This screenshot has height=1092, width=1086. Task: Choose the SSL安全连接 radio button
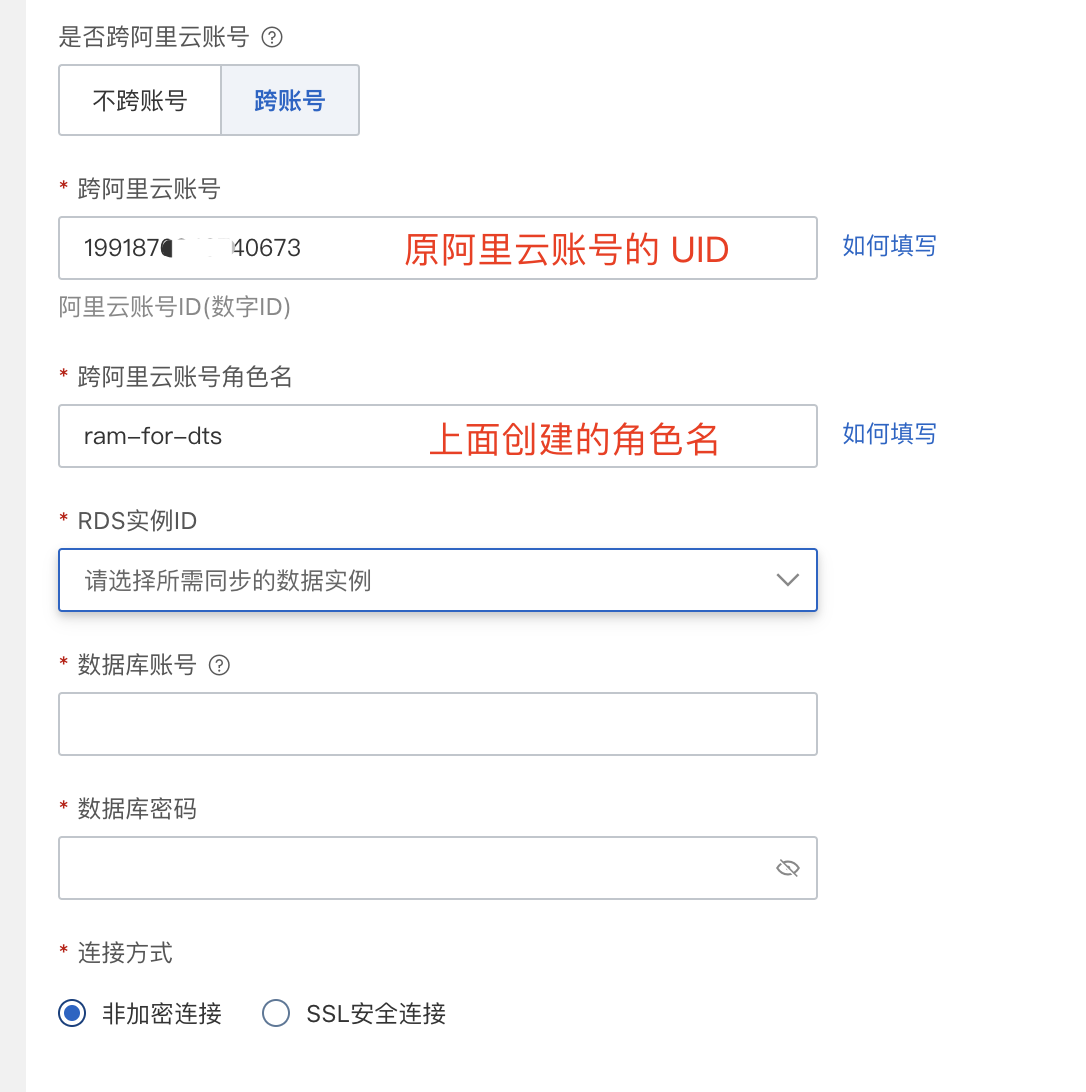(275, 1013)
